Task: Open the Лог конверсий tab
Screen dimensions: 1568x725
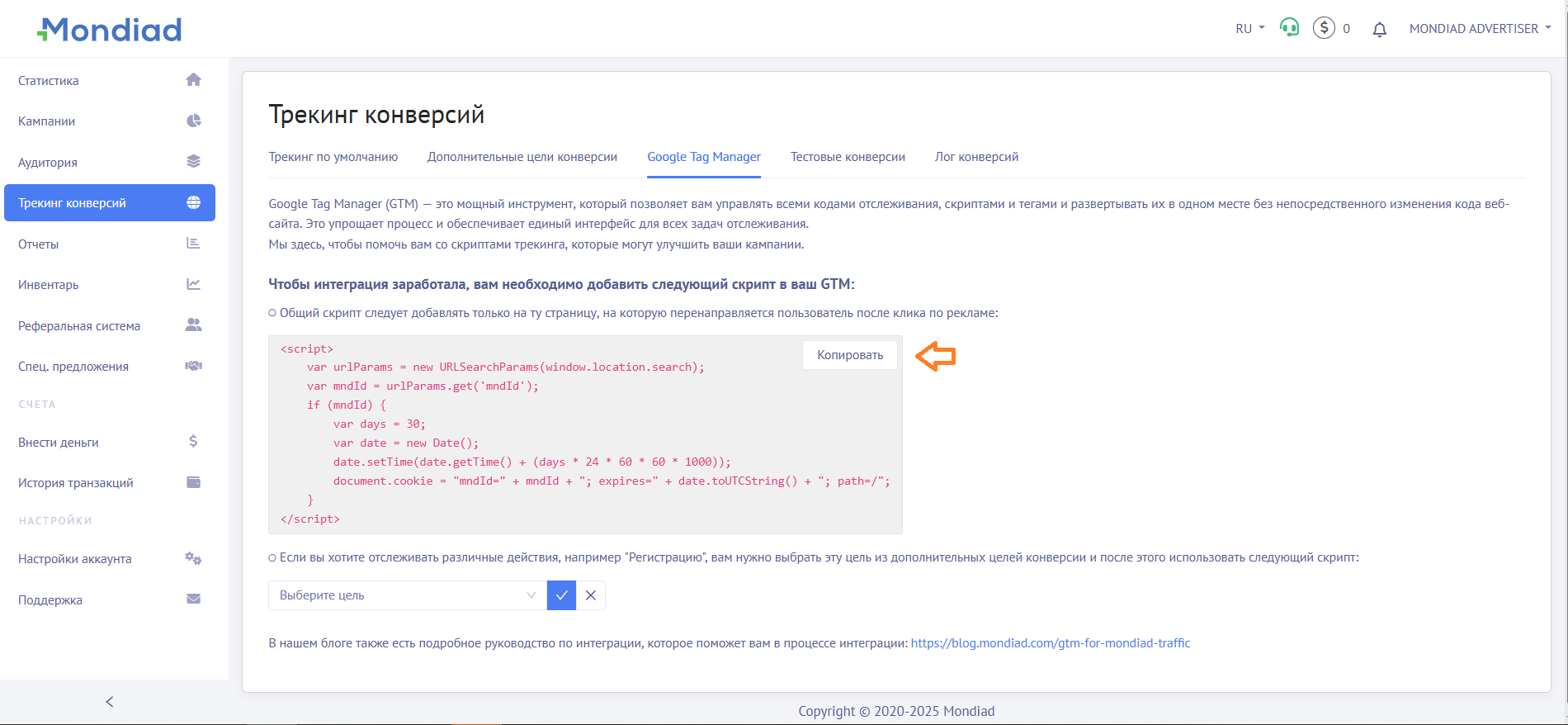Action: (976, 157)
